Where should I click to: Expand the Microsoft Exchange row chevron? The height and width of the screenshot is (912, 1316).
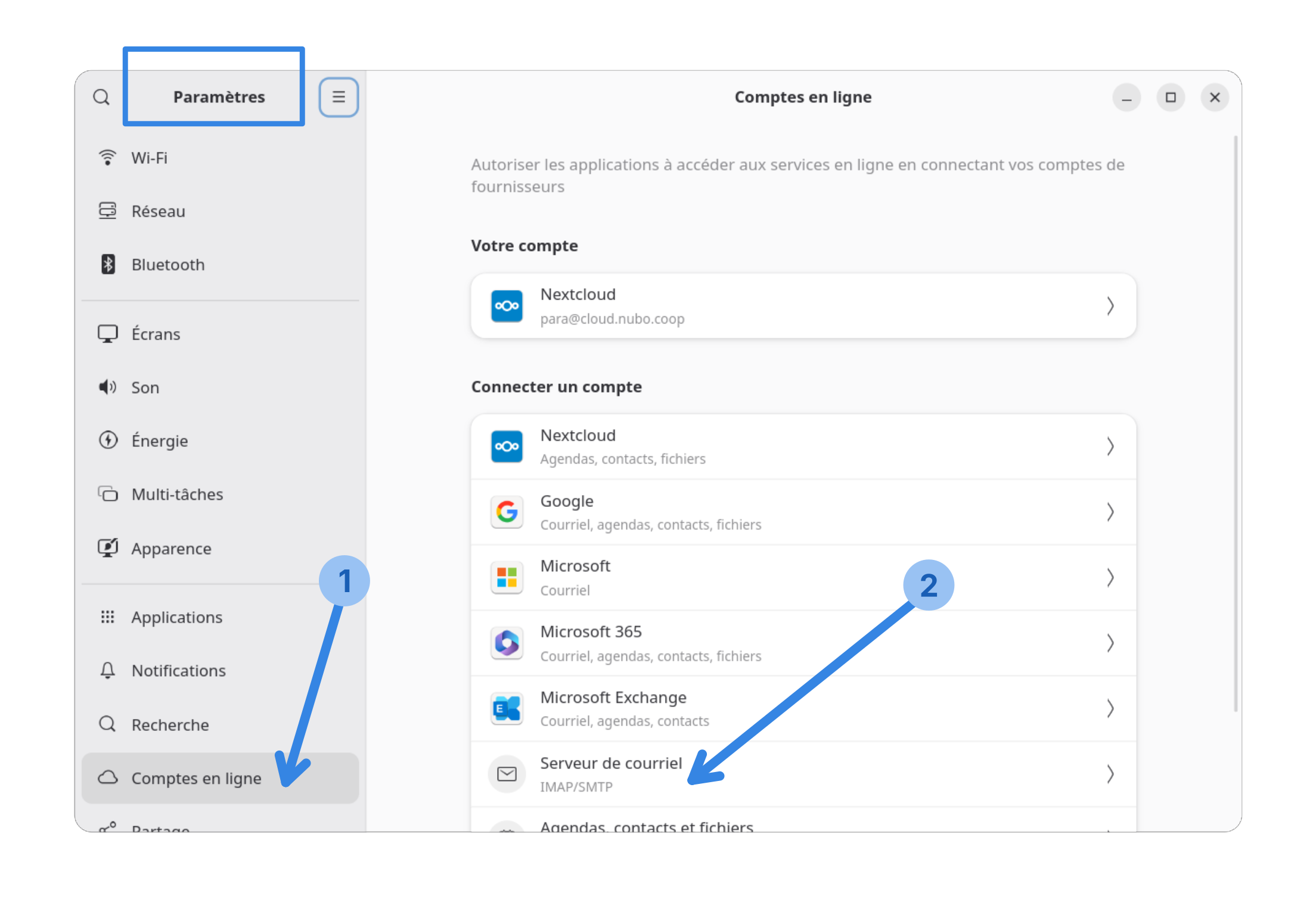tap(1110, 709)
